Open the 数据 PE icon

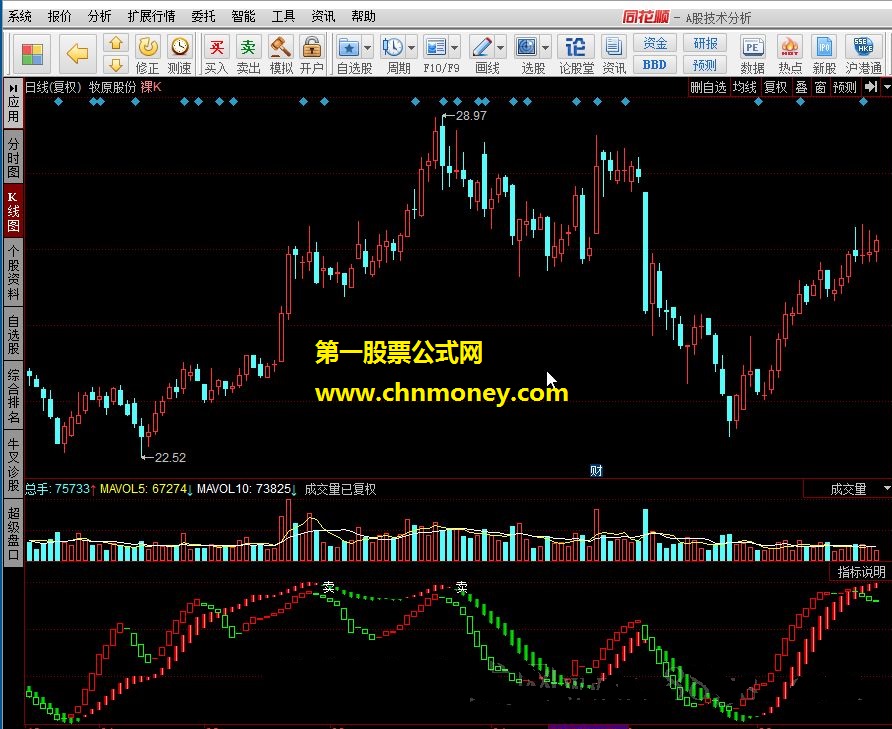pyautogui.click(x=753, y=47)
